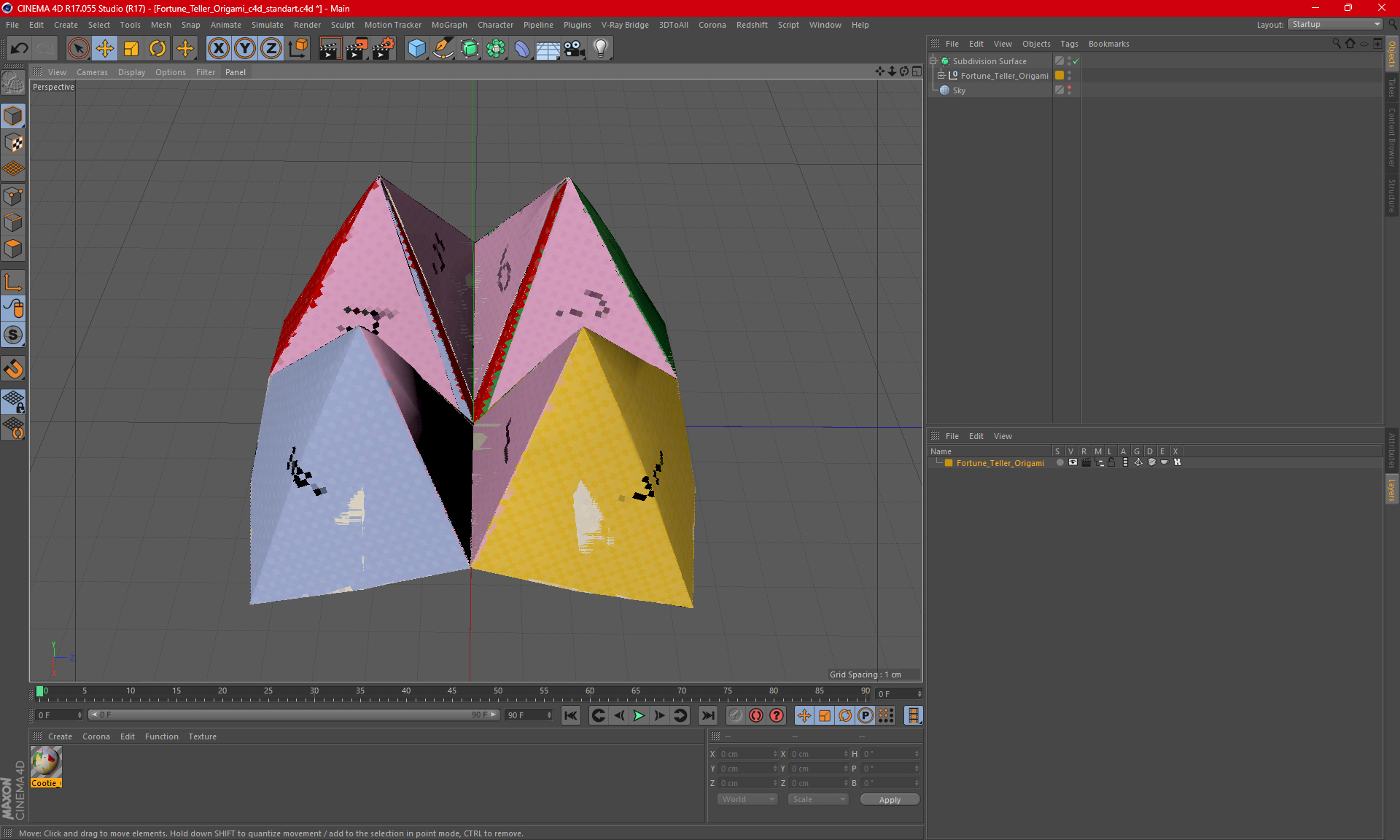The width and height of the screenshot is (1400, 840).
Task: Toggle Z axis lock
Action: pyautogui.click(x=271, y=49)
